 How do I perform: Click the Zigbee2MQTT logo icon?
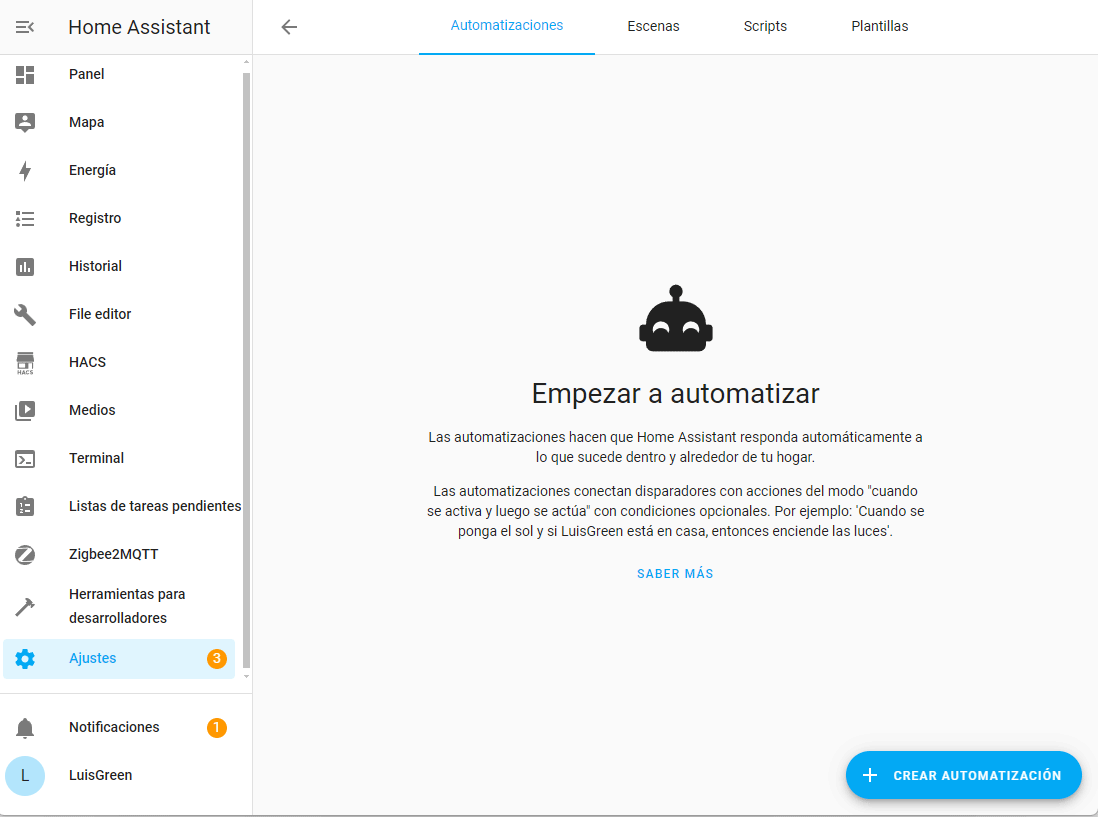click(x=25, y=554)
